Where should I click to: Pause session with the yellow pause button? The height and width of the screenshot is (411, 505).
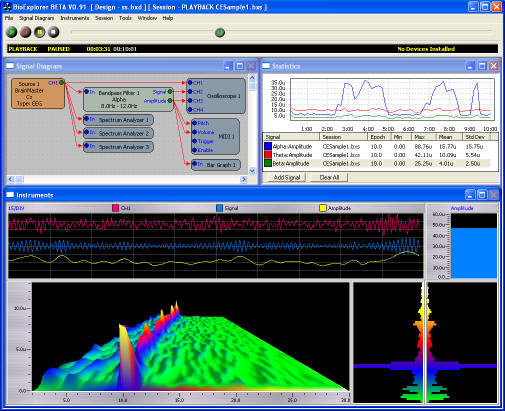[40, 32]
